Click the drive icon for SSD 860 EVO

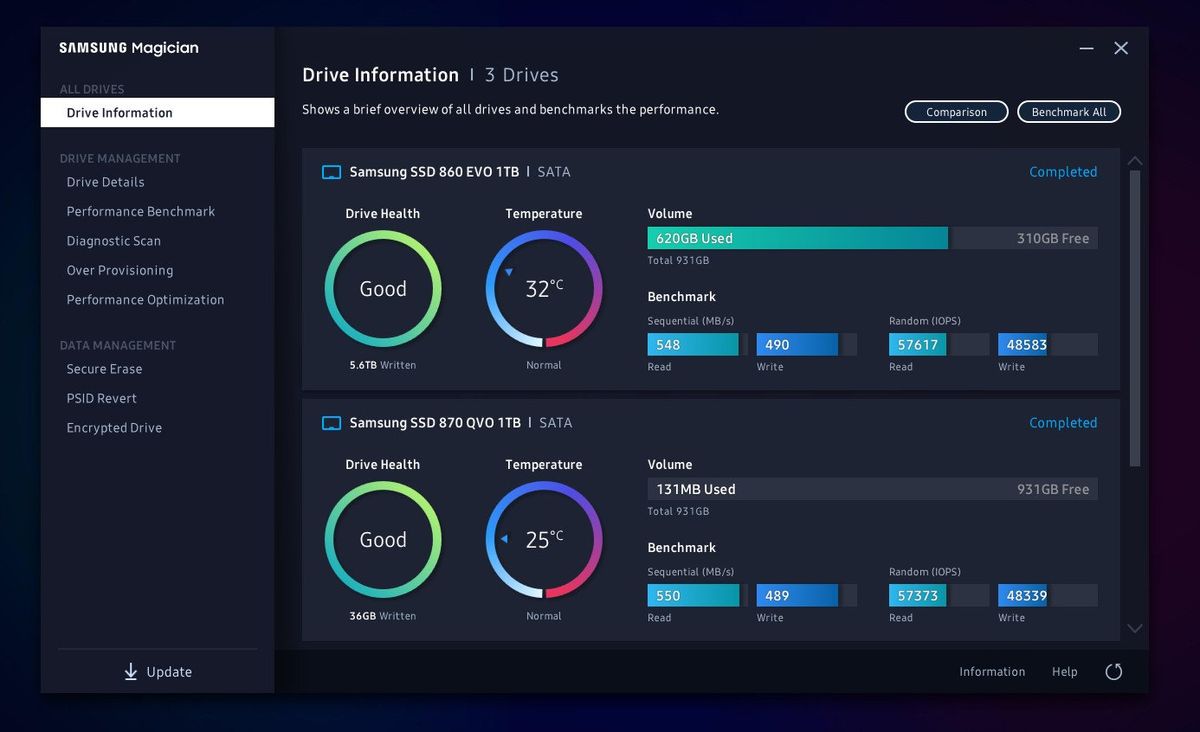pos(331,172)
